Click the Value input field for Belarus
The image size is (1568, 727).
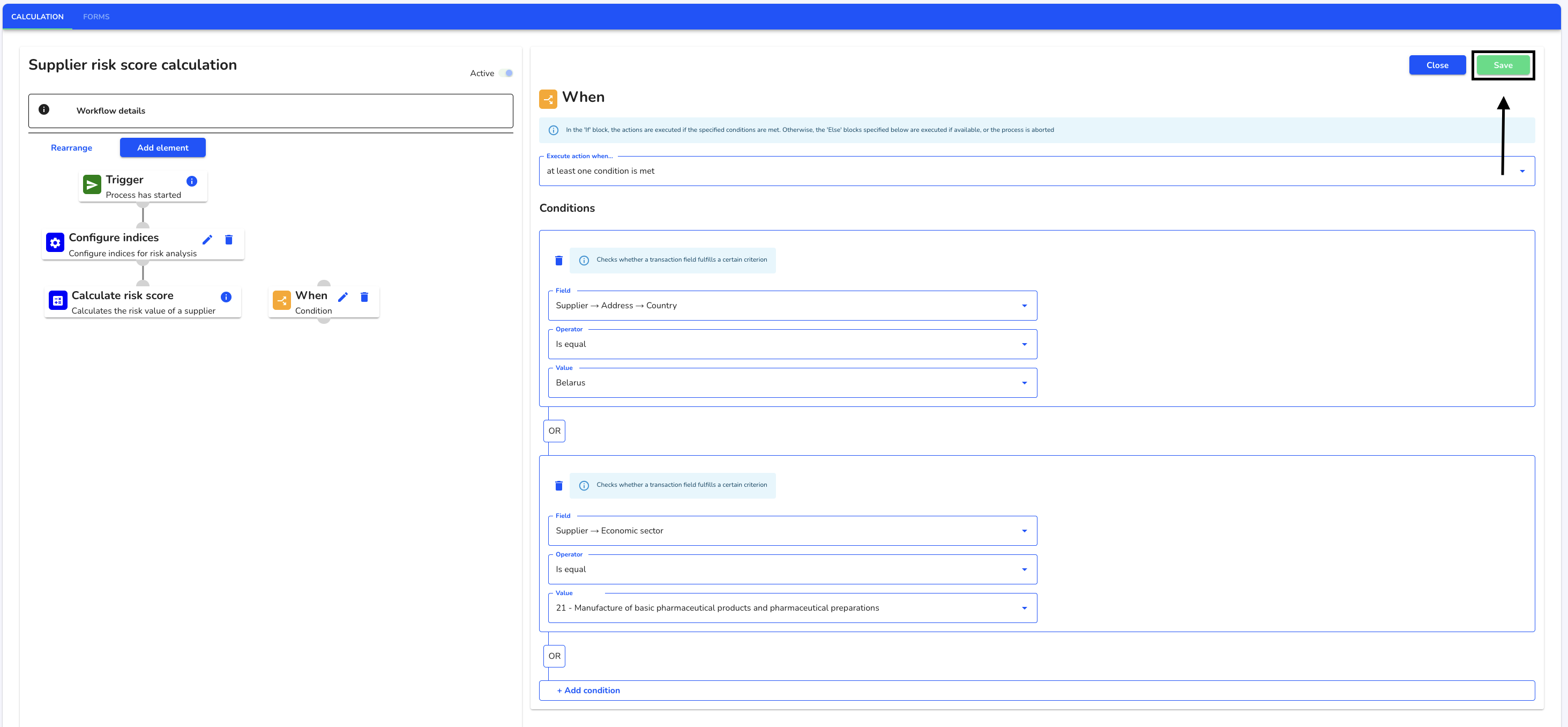point(791,382)
